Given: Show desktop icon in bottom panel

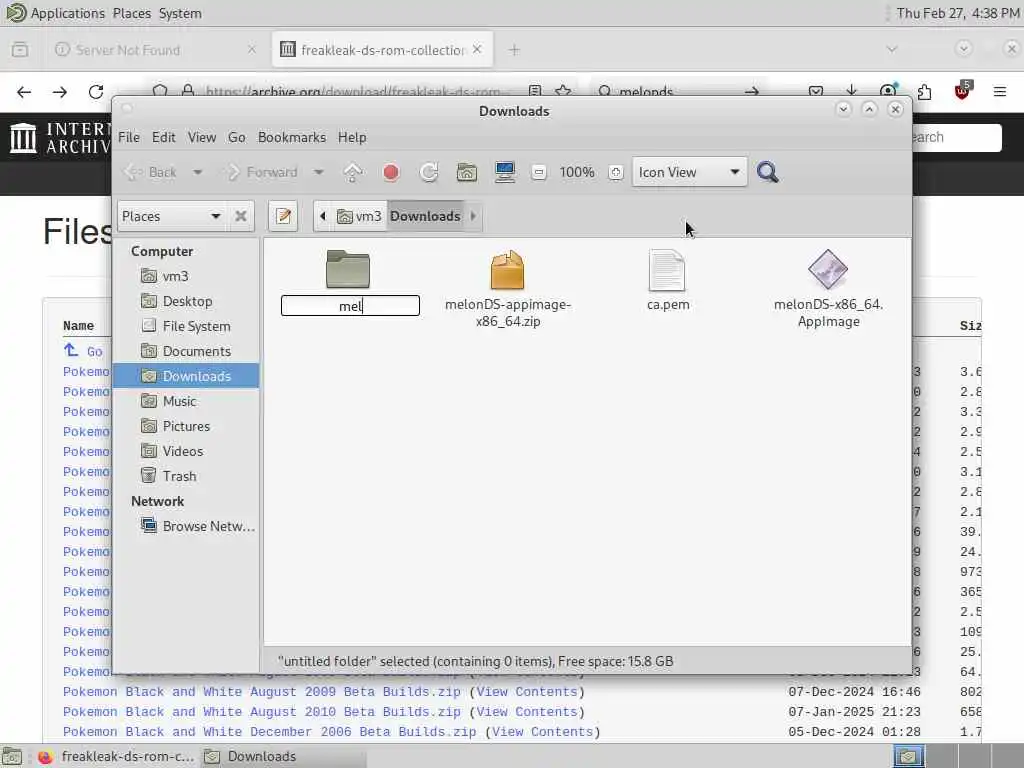Looking at the screenshot, I should (x=12, y=756).
